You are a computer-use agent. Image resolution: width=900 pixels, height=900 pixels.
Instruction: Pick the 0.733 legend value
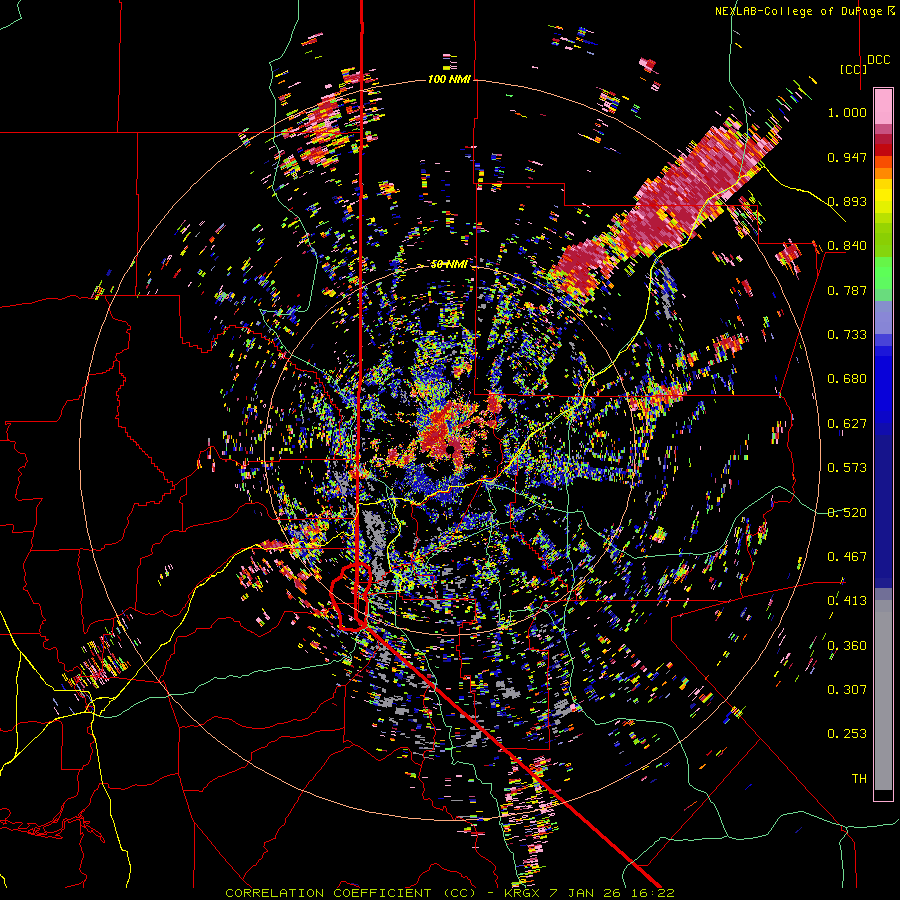[847, 335]
